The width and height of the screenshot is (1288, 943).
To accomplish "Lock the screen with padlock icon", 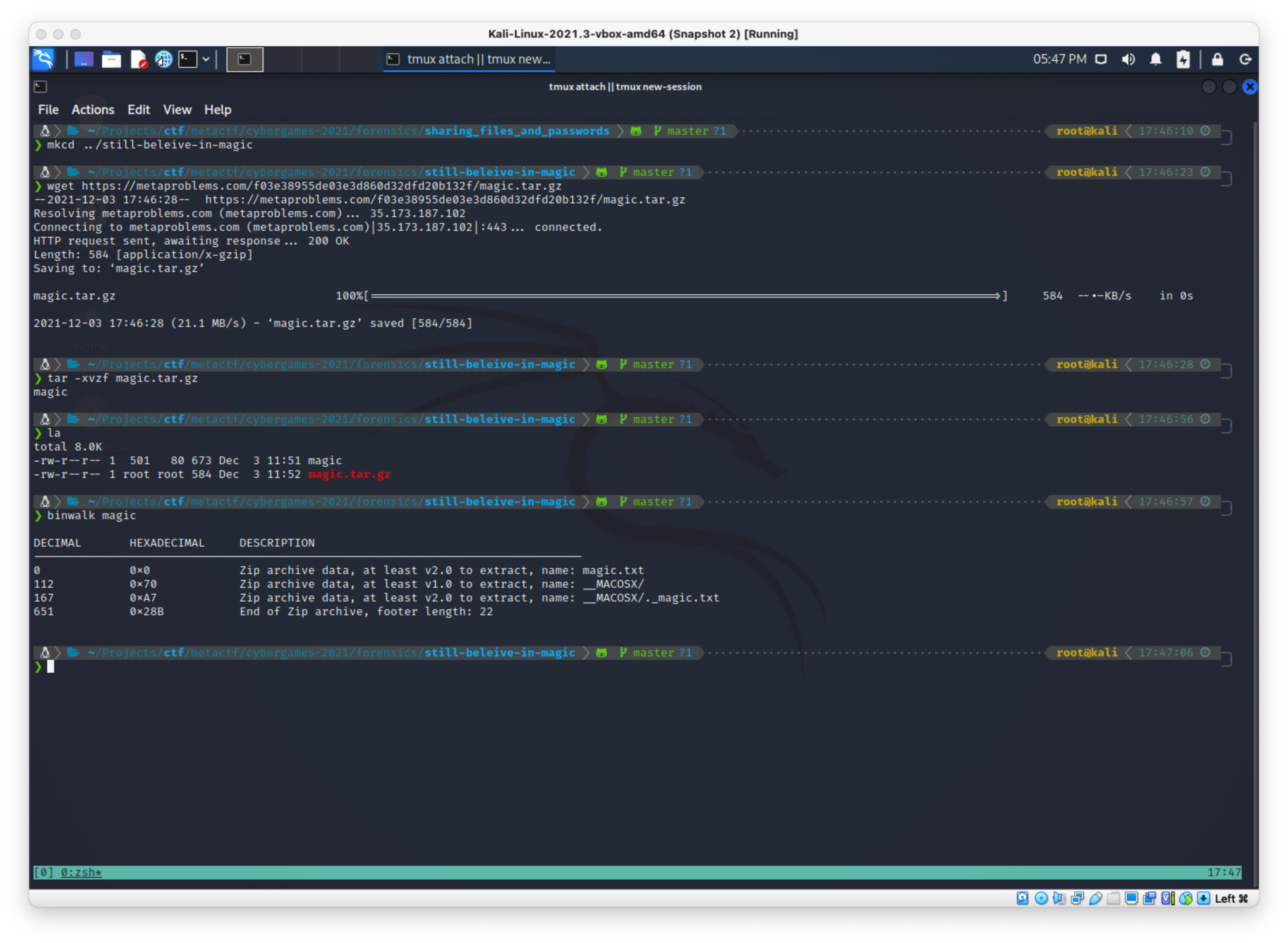I will [1218, 59].
